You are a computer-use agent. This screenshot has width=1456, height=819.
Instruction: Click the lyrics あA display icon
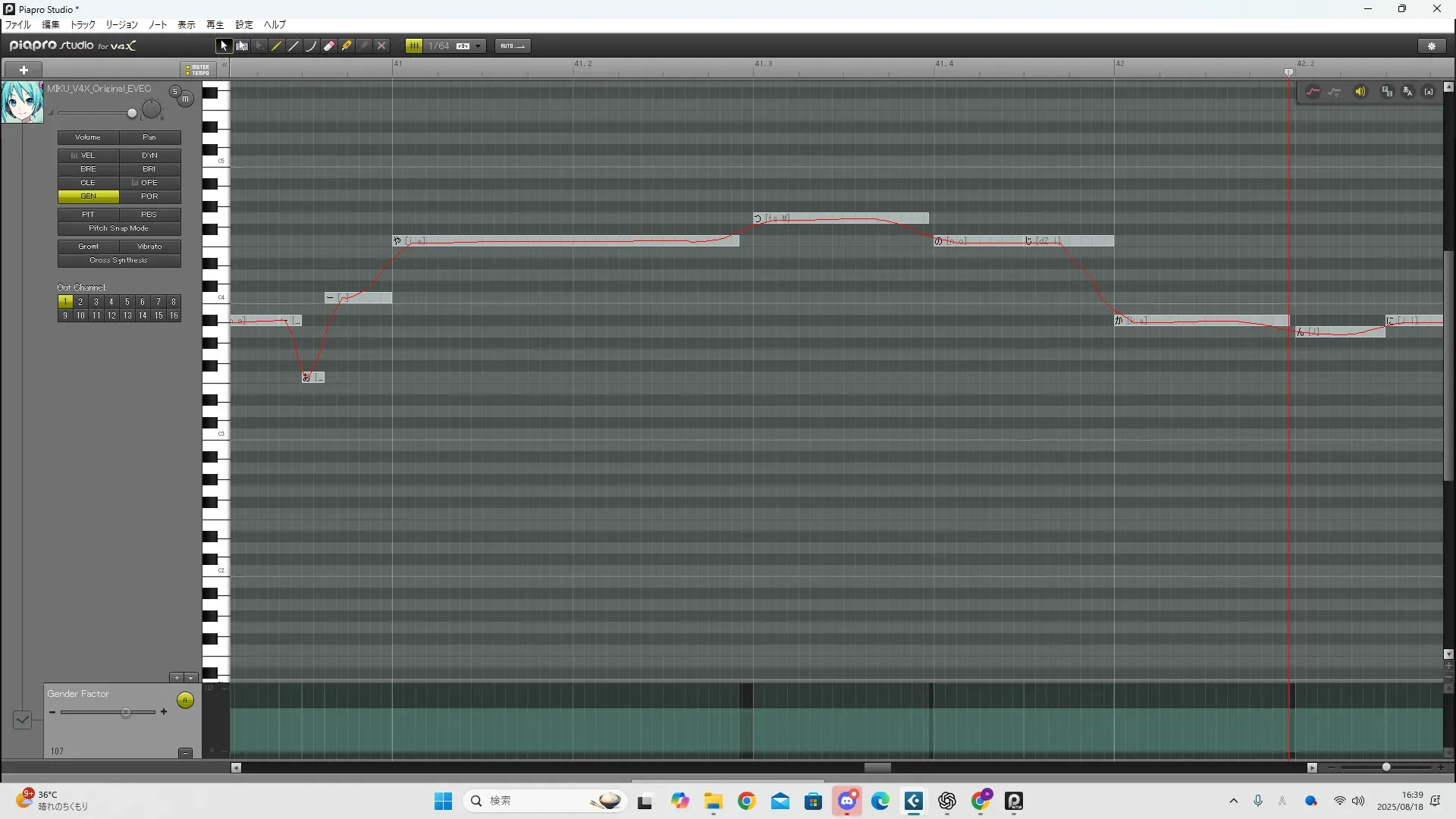tap(1408, 92)
